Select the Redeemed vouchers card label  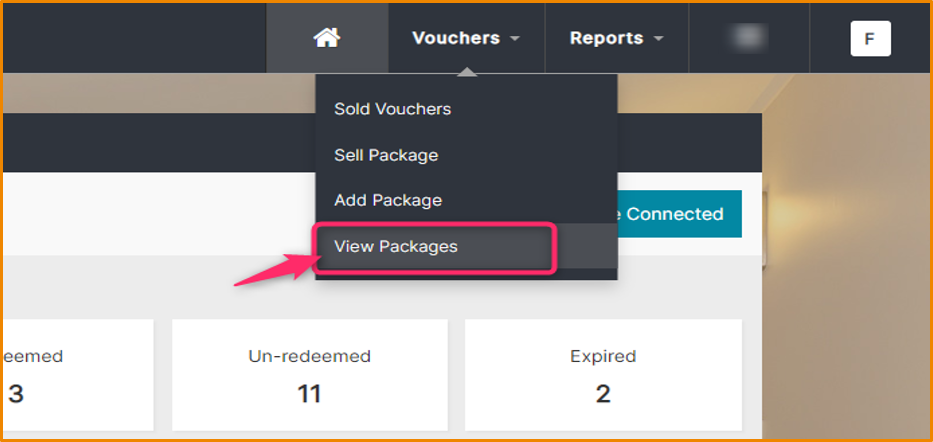[32, 356]
